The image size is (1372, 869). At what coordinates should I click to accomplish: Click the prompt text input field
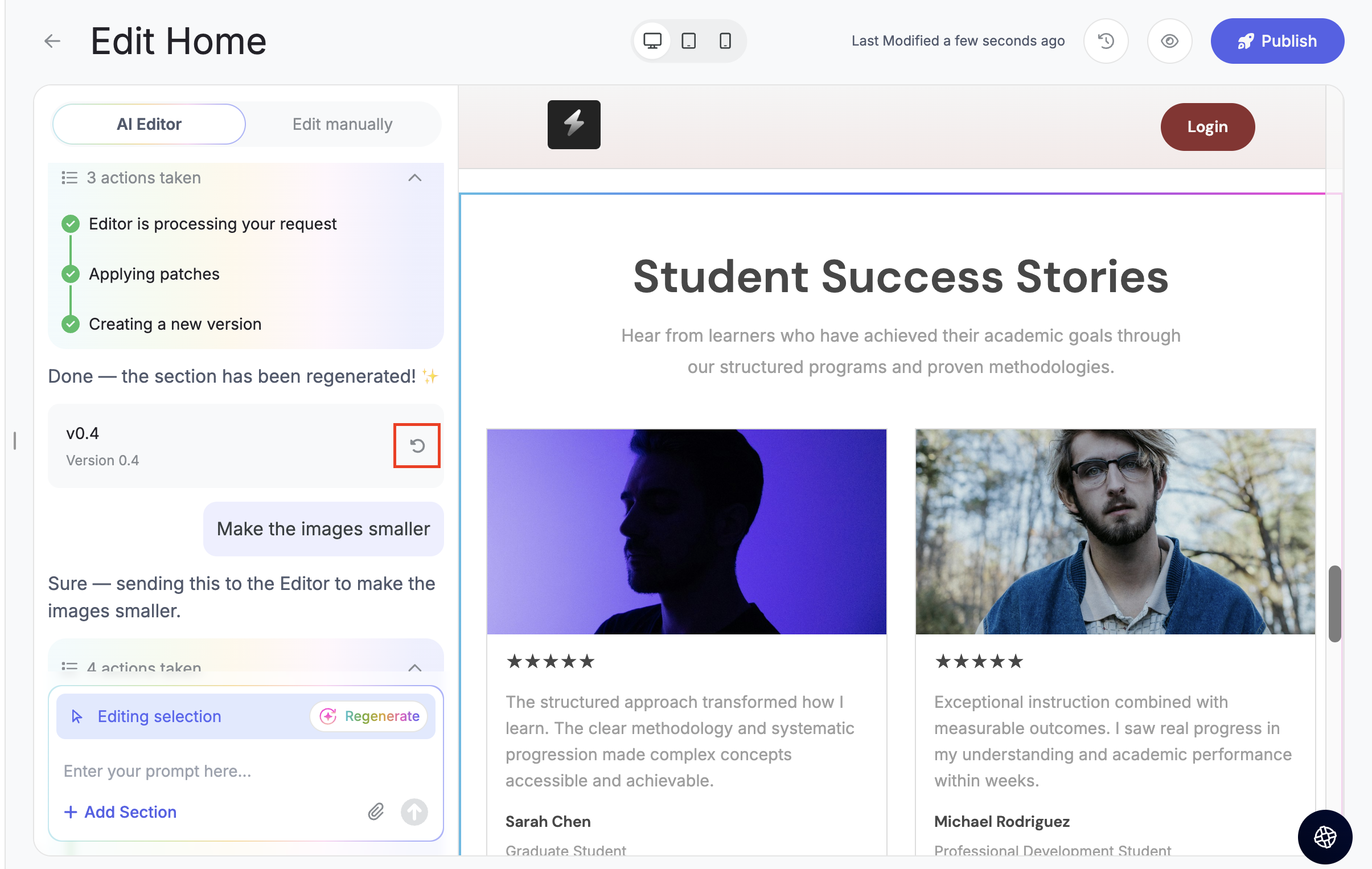[245, 771]
